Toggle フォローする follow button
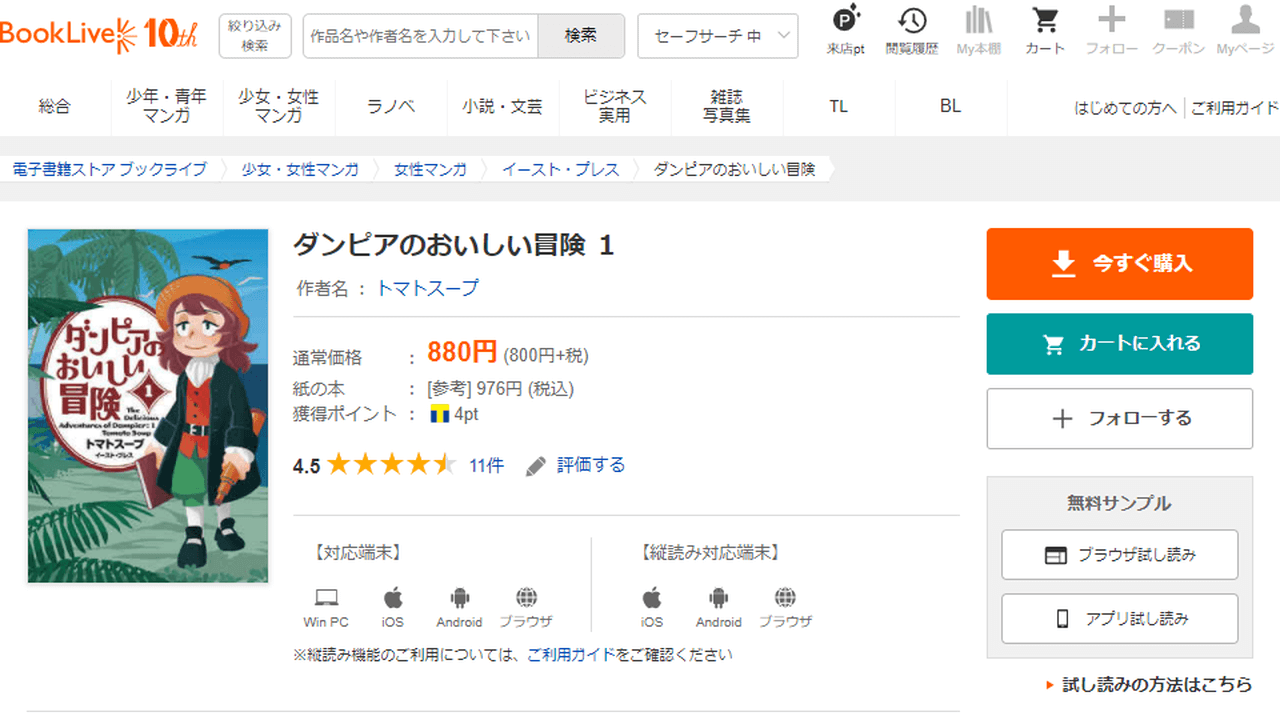 1119,419
